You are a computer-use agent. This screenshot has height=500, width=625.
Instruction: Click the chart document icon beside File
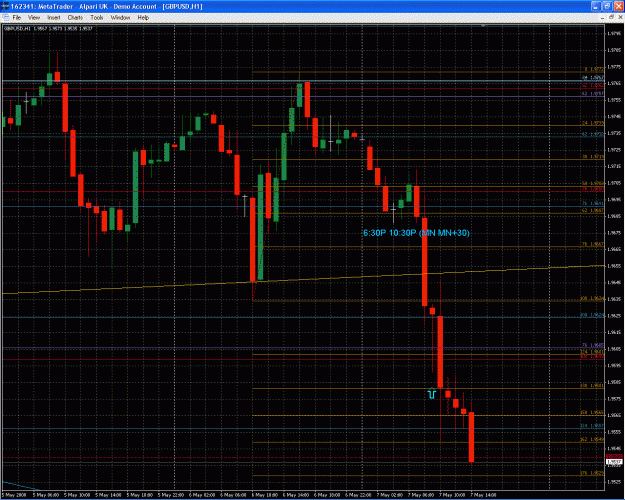pyautogui.click(x=6, y=18)
